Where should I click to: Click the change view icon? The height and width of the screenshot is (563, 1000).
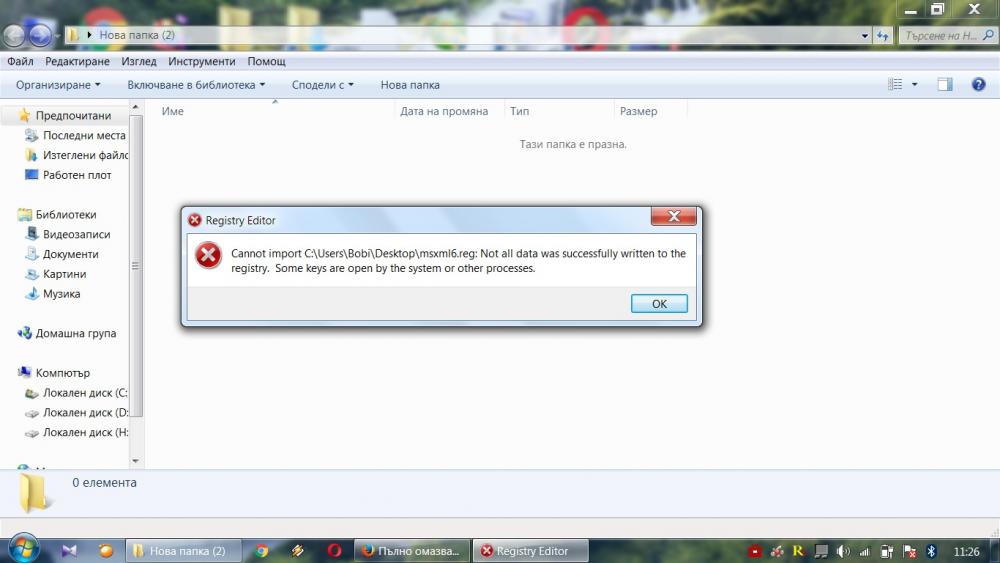pyautogui.click(x=895, y=84)
